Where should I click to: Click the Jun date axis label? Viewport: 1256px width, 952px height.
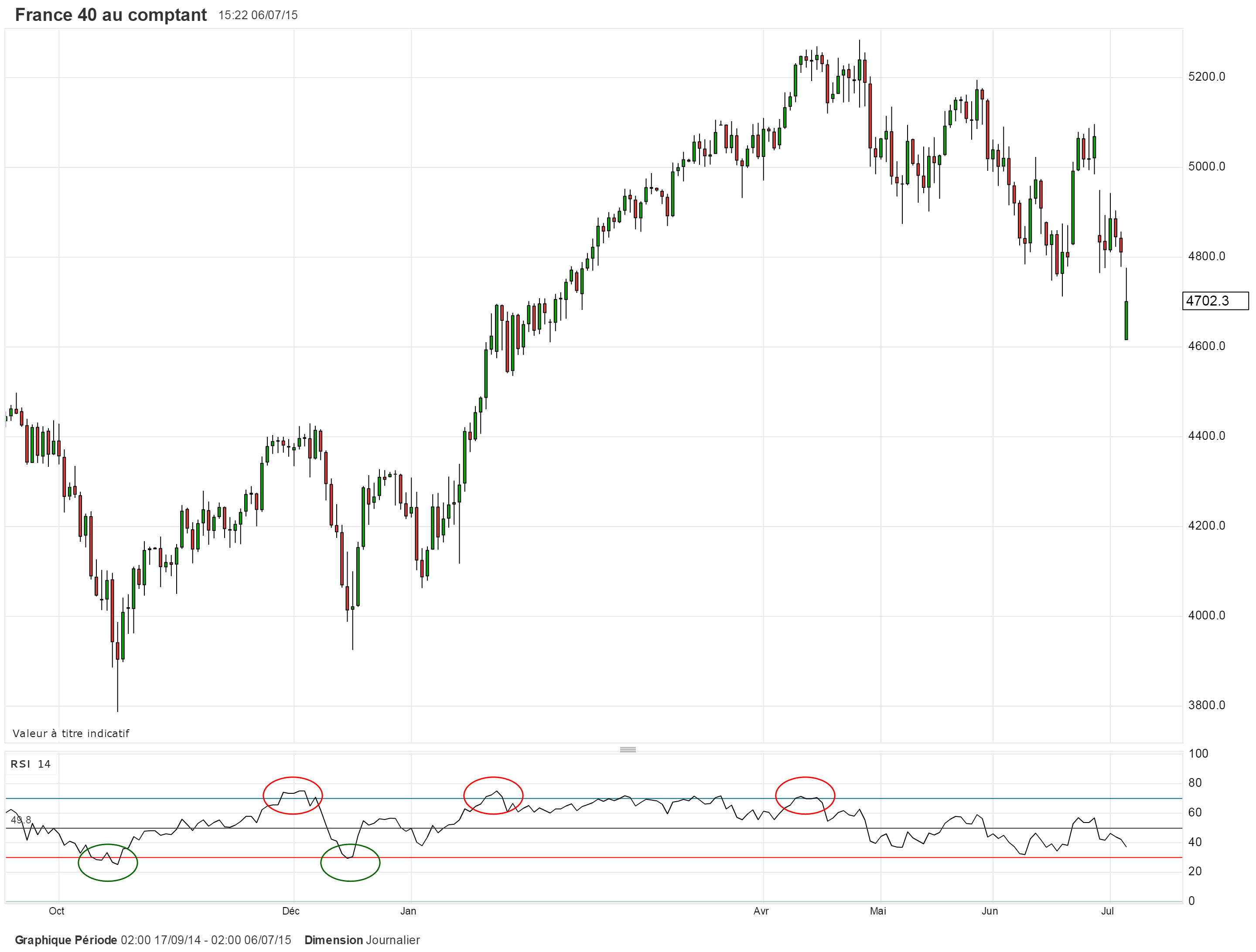[x=990, y=911]
